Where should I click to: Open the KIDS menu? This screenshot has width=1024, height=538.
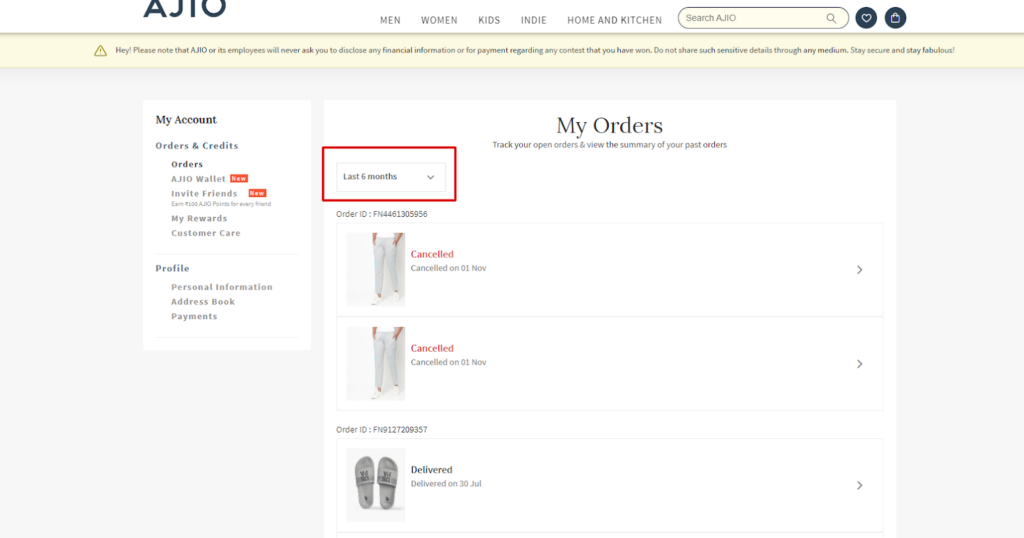click(x=489, y=20)
